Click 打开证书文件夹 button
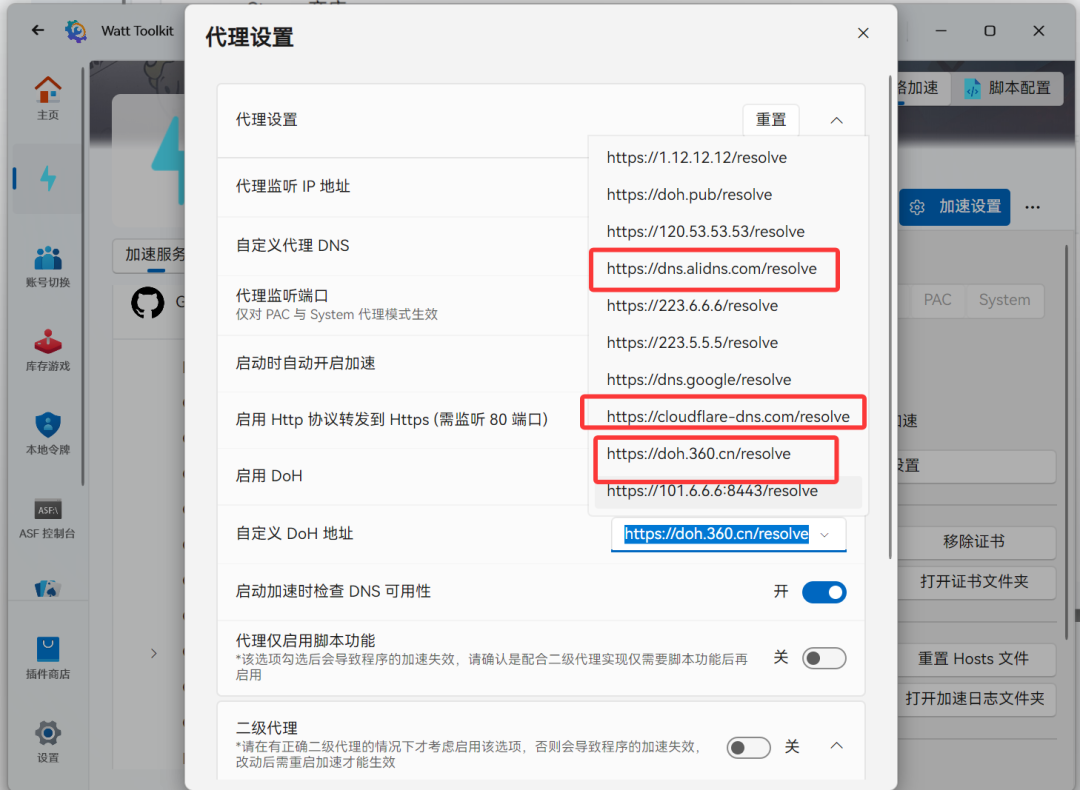This screenshot has width=1080, height=790. 974,582
